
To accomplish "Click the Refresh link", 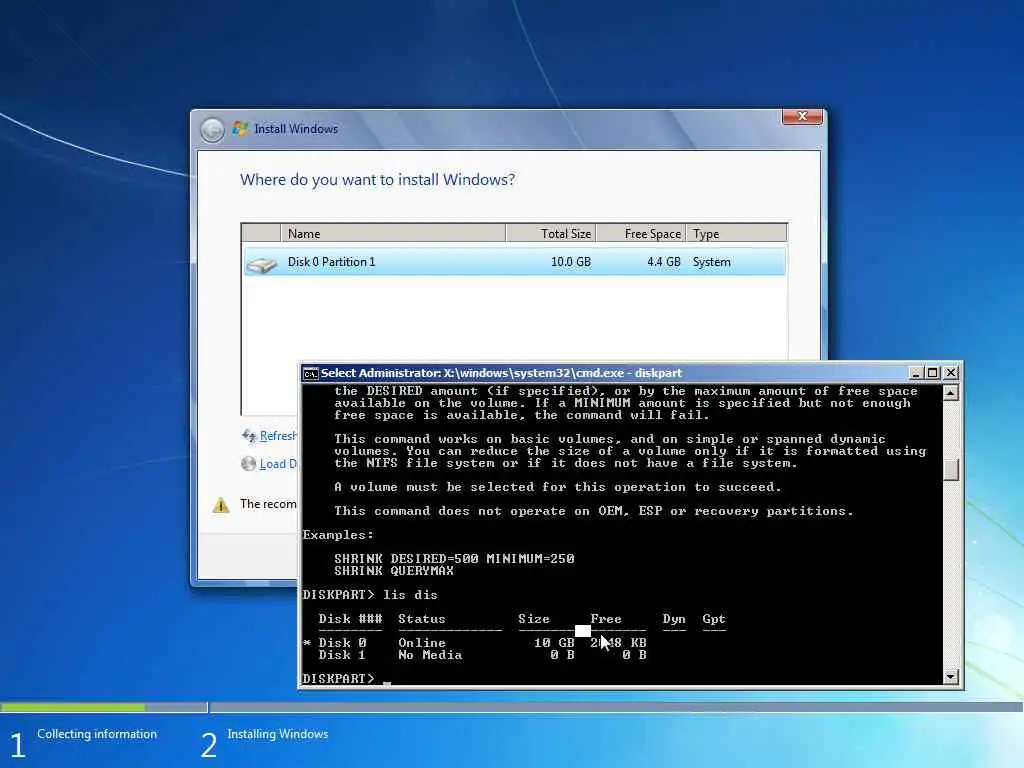I will click(x=278, y=436).
